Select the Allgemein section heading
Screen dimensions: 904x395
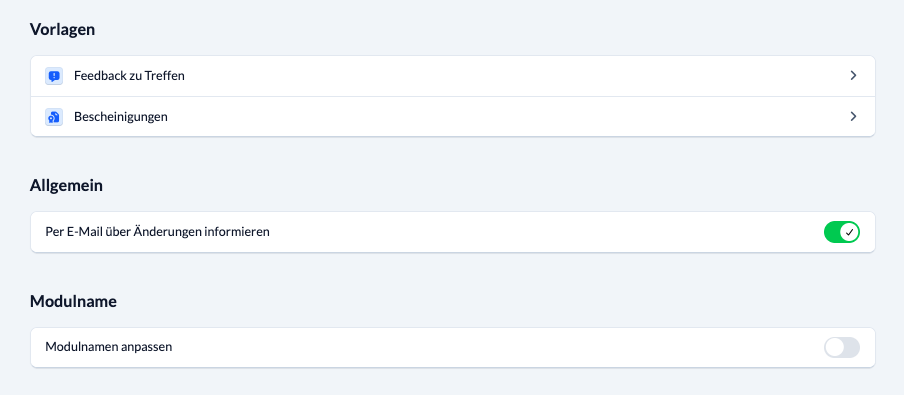66,186
